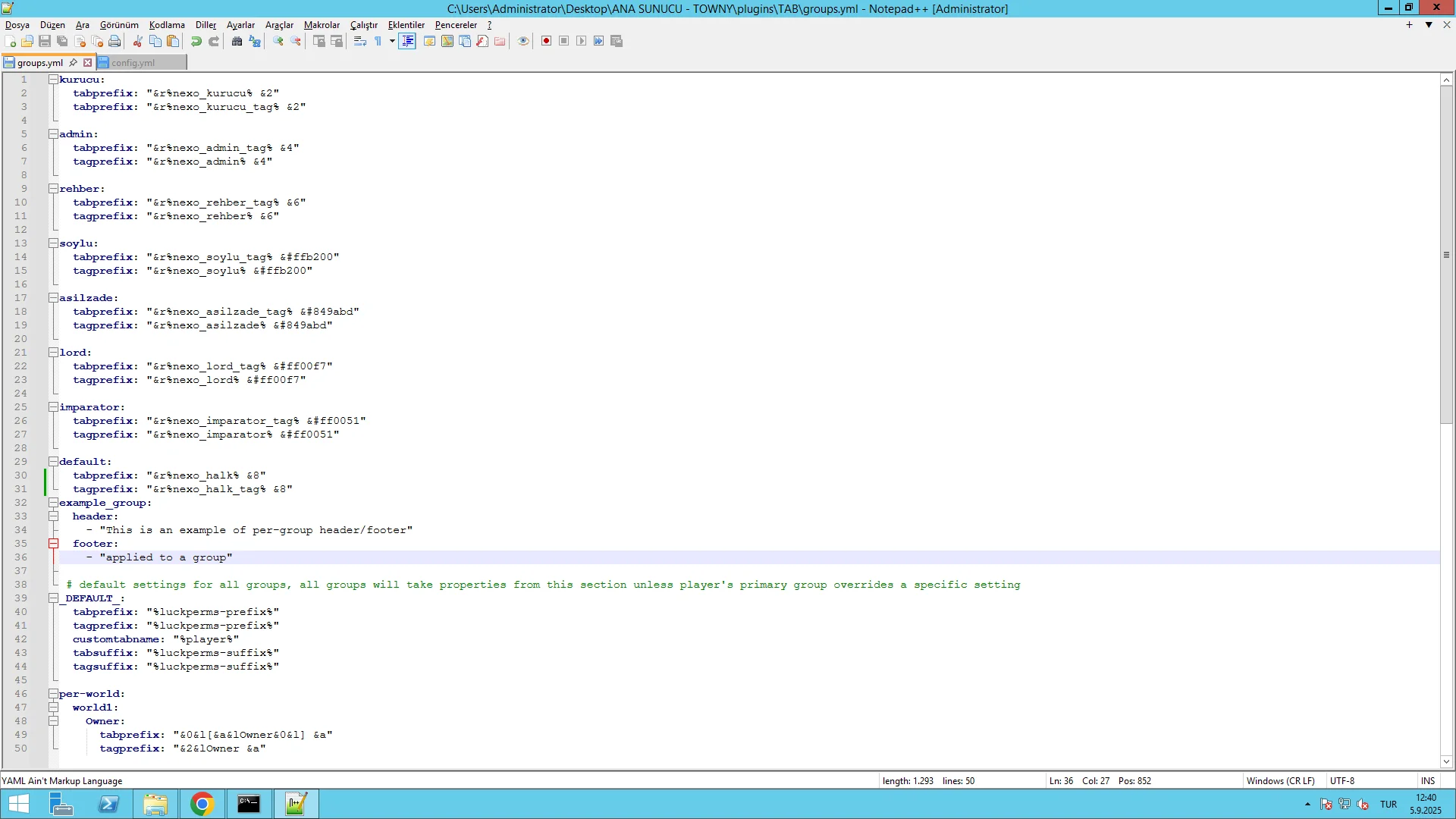Open tab list down-arrow at top right
Image resolution: width=1456 pixels, height=819 pixels.
1429,25
